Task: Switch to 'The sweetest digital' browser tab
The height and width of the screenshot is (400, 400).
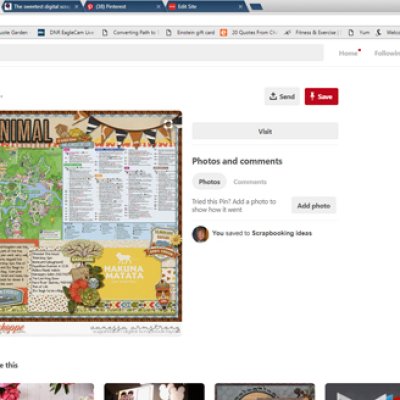Action: 42,6
